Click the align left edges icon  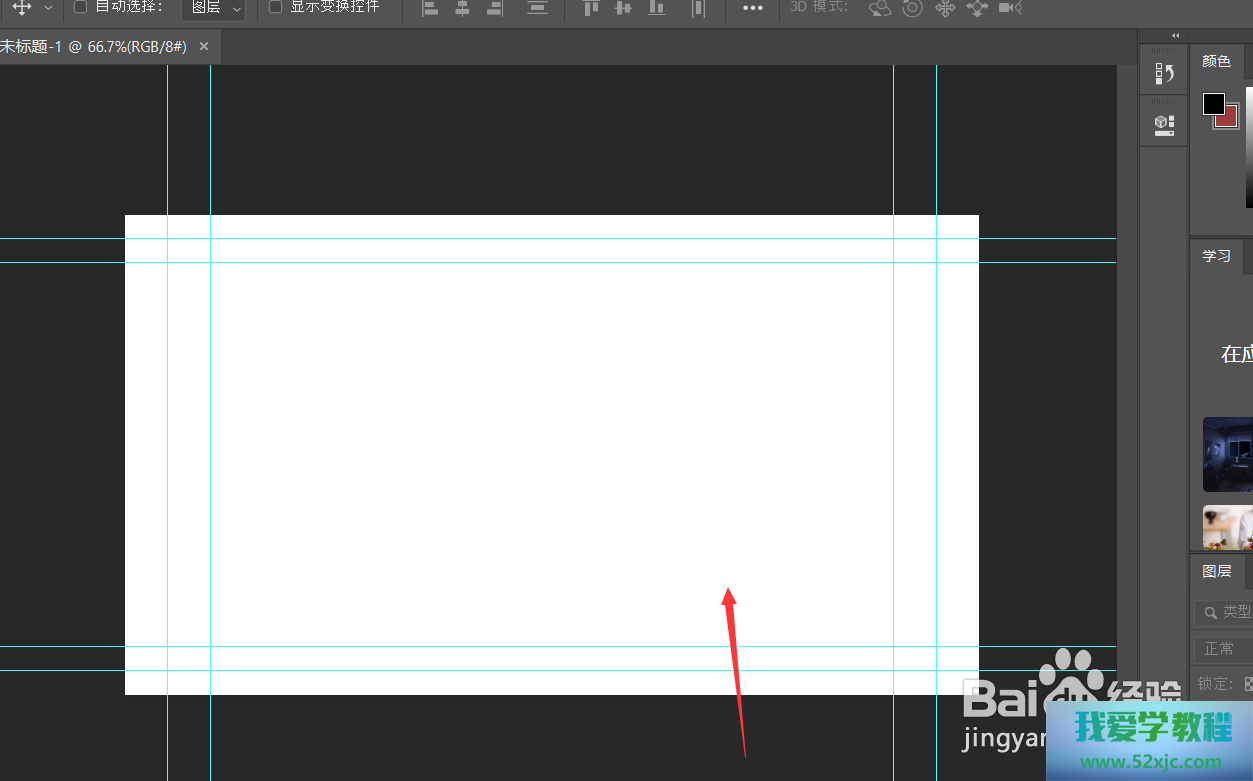tap(430, 8)
